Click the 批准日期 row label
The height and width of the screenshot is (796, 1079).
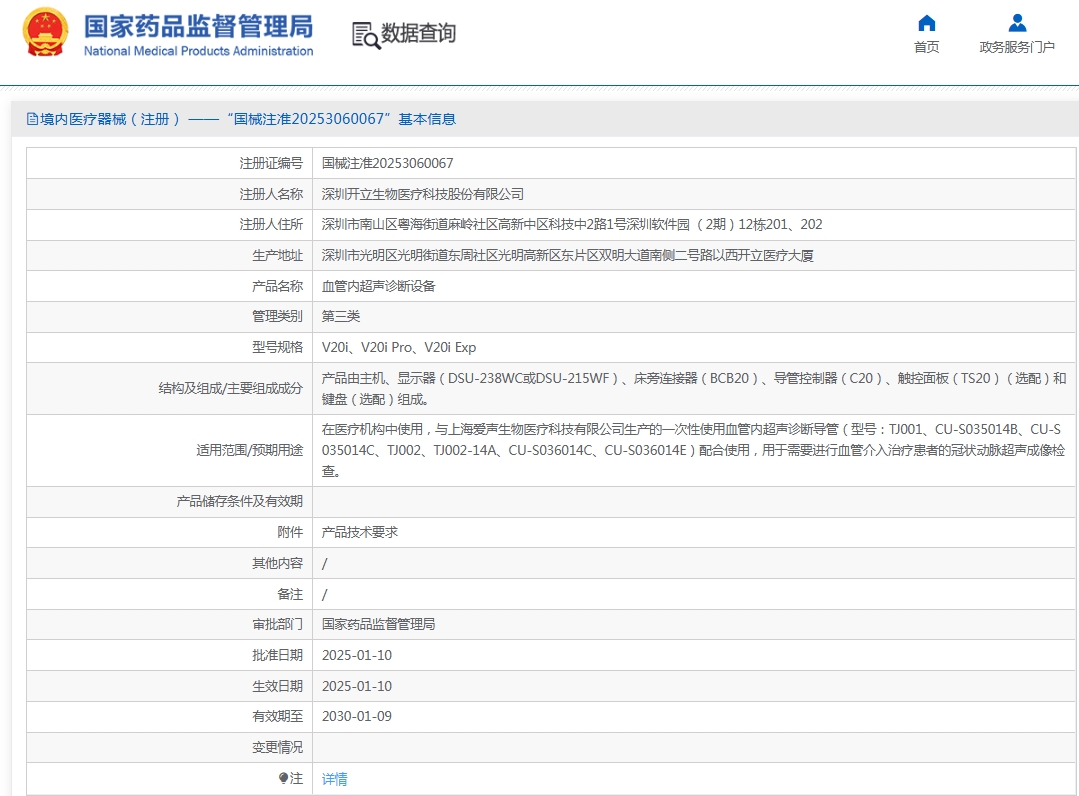(x=277, y=656)
